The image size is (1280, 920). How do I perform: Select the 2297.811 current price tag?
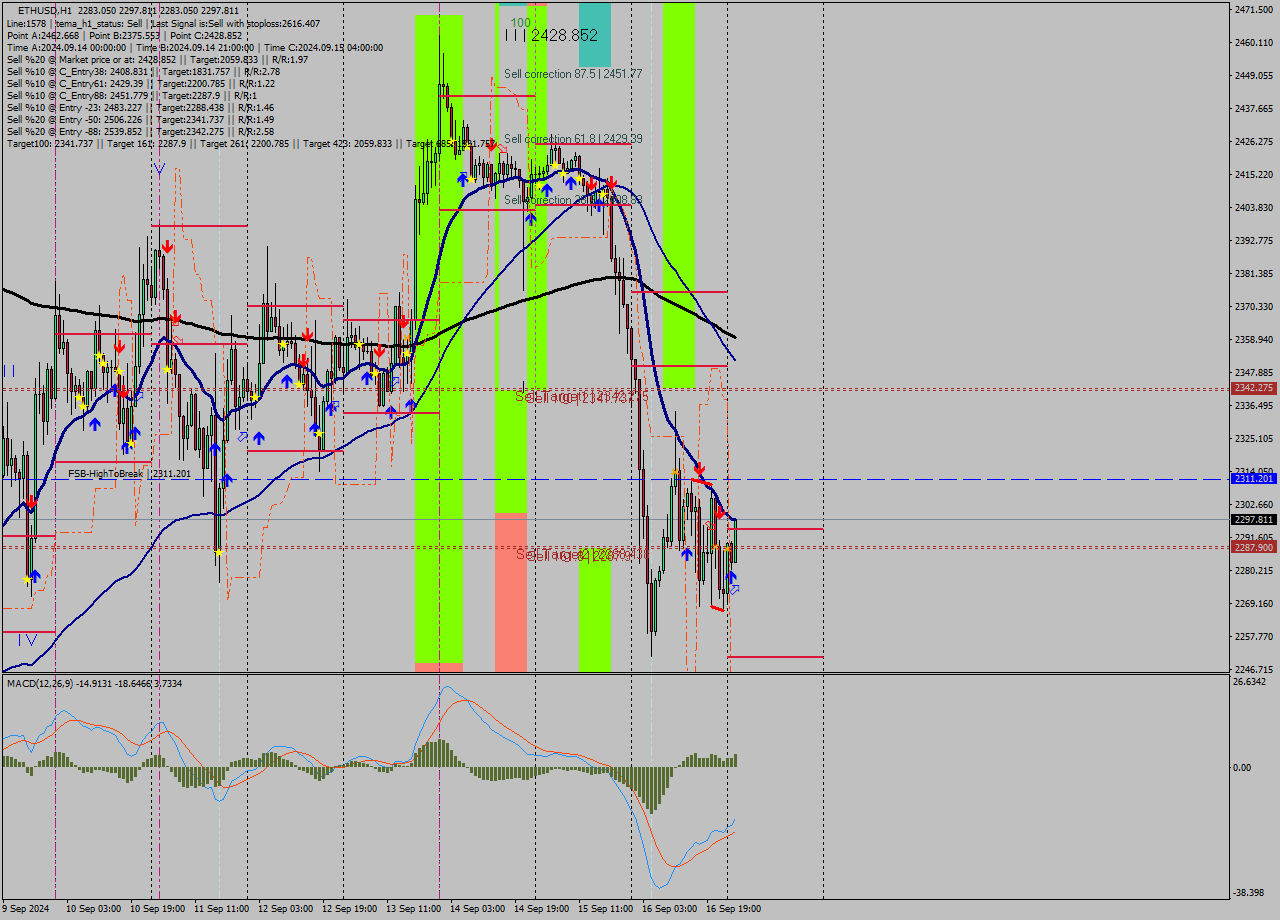pos(1253,519)
